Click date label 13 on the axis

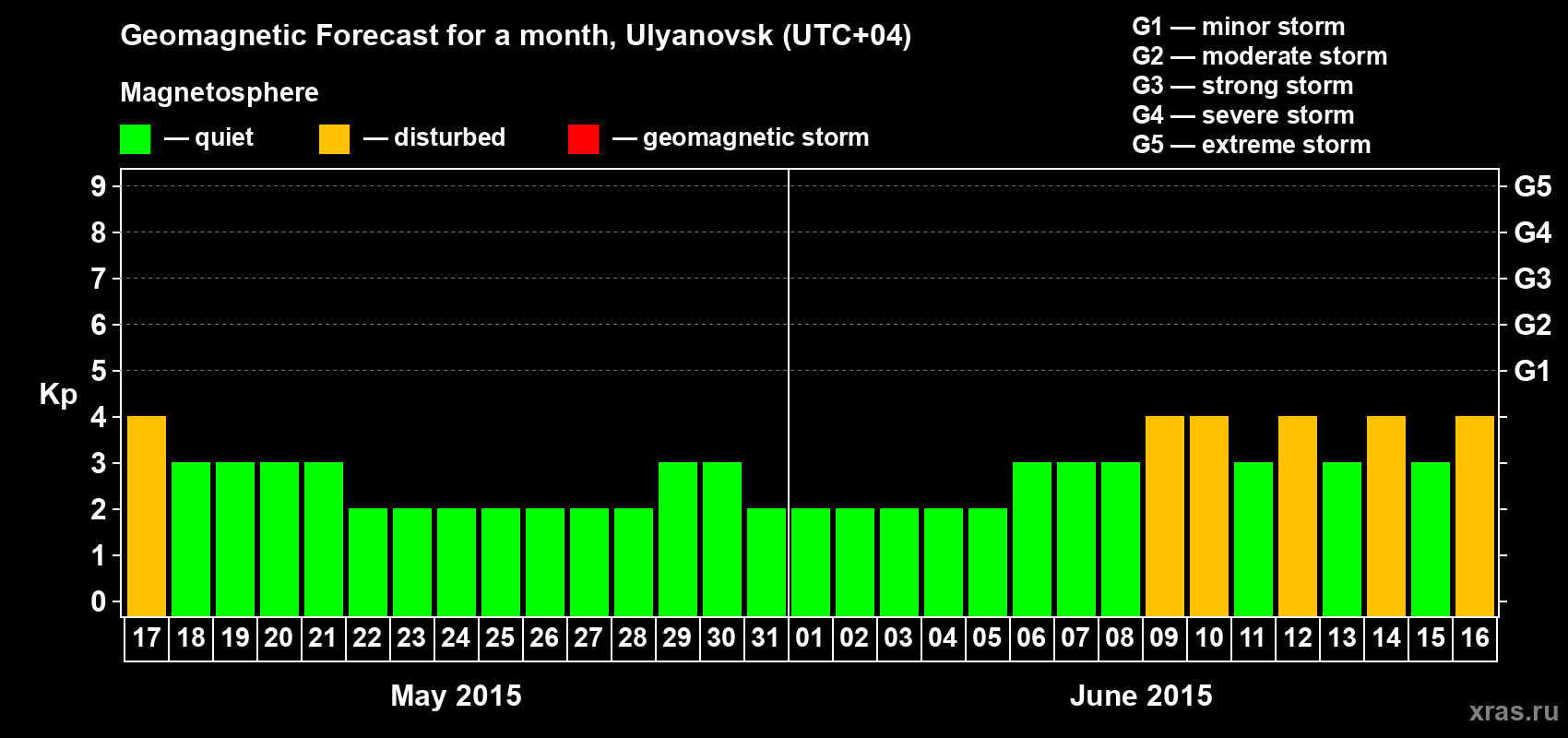pos(1342,638)
